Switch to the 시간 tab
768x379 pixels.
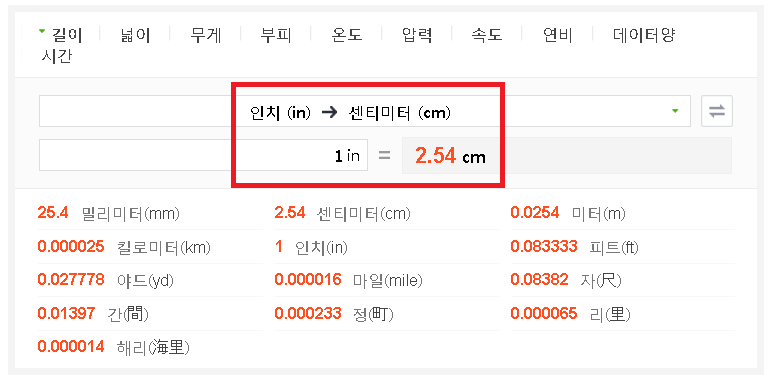click(56, 57)
